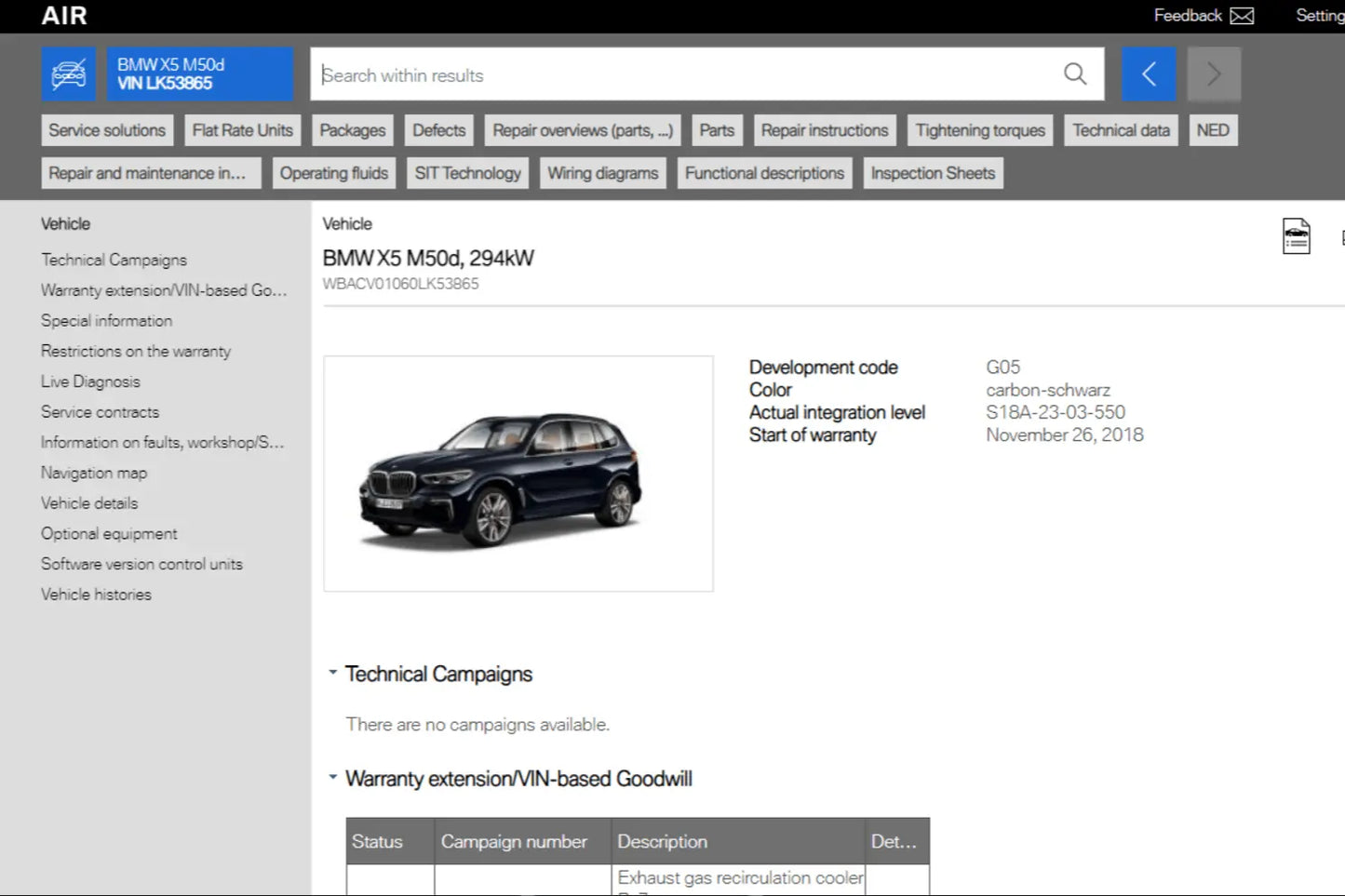Viewport: 1345px width, 896px height.
Task: Open SIT Technology filter
Action: (x=468, y=173)
